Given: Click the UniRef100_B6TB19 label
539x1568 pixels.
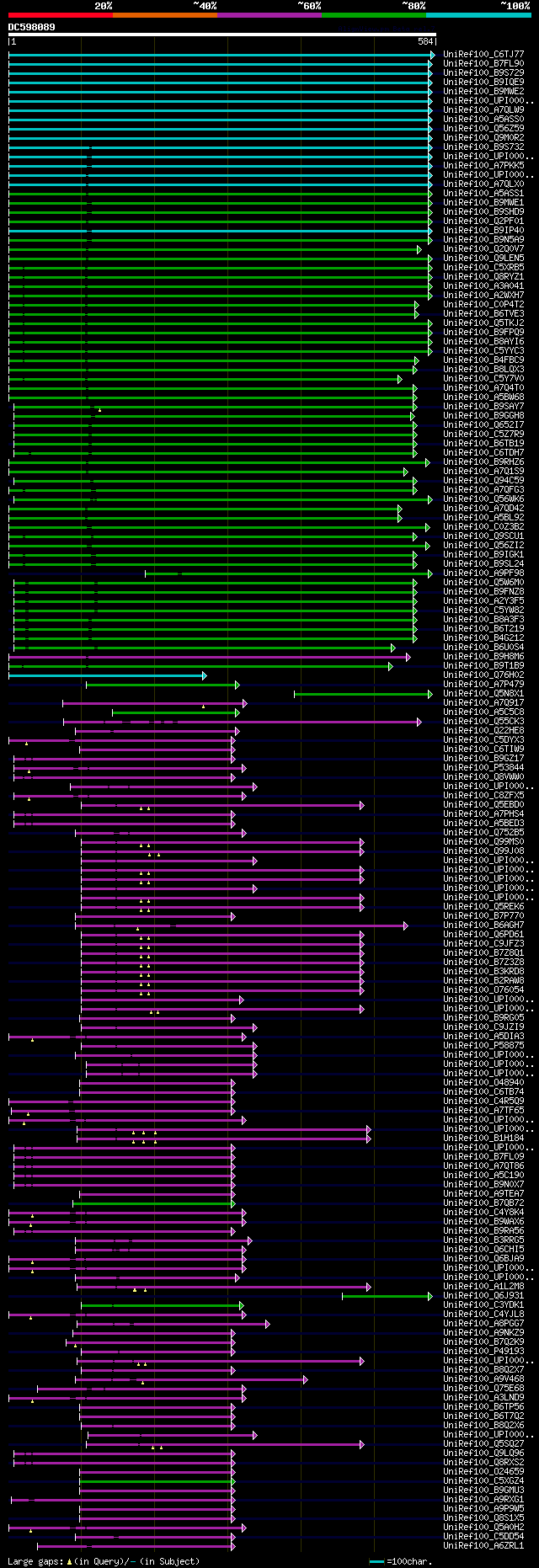Looking at the screenshot, I should pos(483,444).
